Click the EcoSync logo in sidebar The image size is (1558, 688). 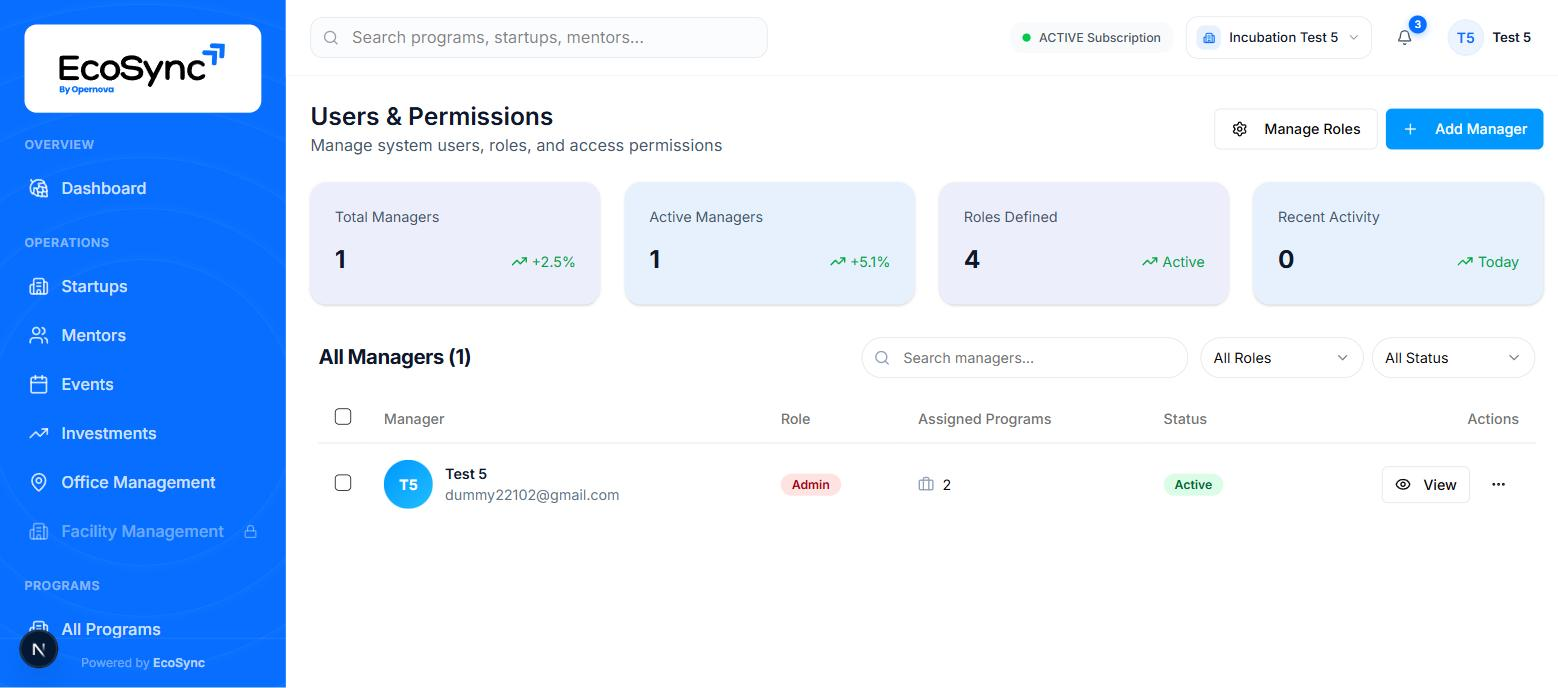coord(142,68)
